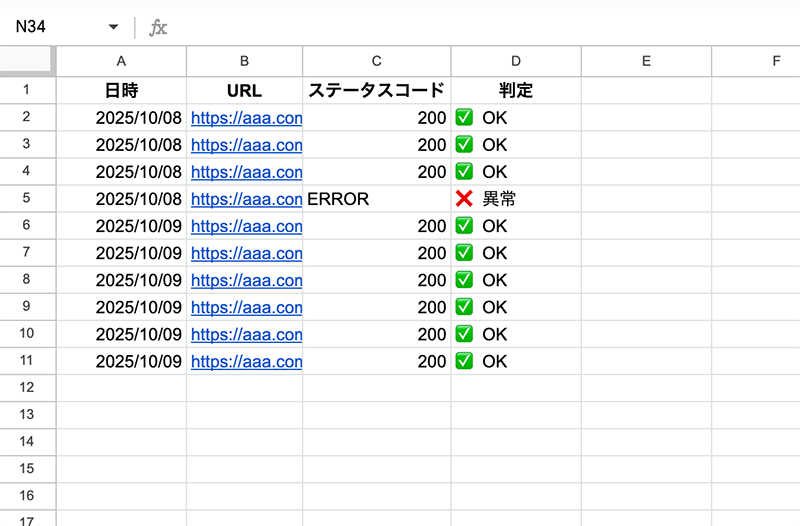
Task: Click the 判定 header cell
Action: pyautogui.click(x=516, y=90)
